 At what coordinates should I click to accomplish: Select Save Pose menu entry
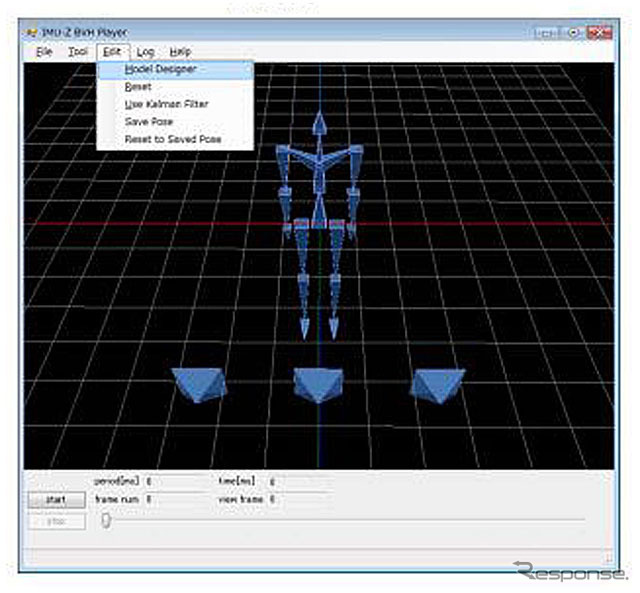pos(149,121)
